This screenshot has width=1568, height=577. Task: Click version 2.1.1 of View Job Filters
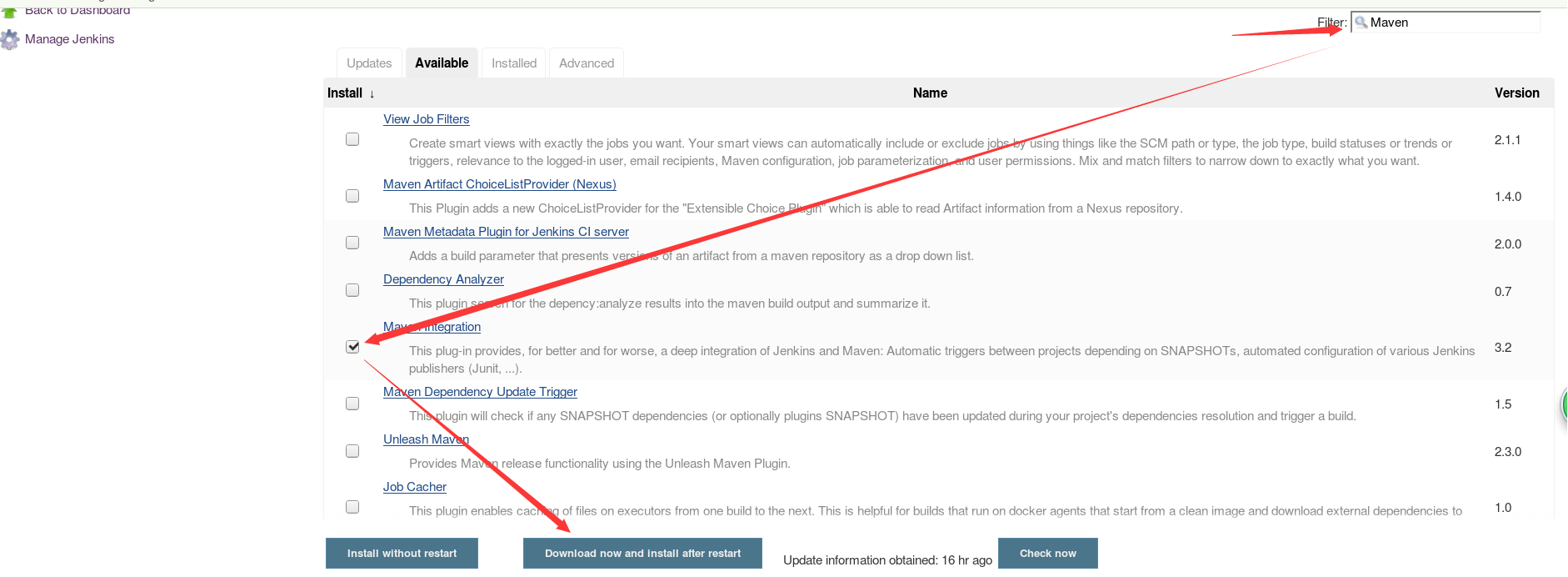coord(1507,140)
